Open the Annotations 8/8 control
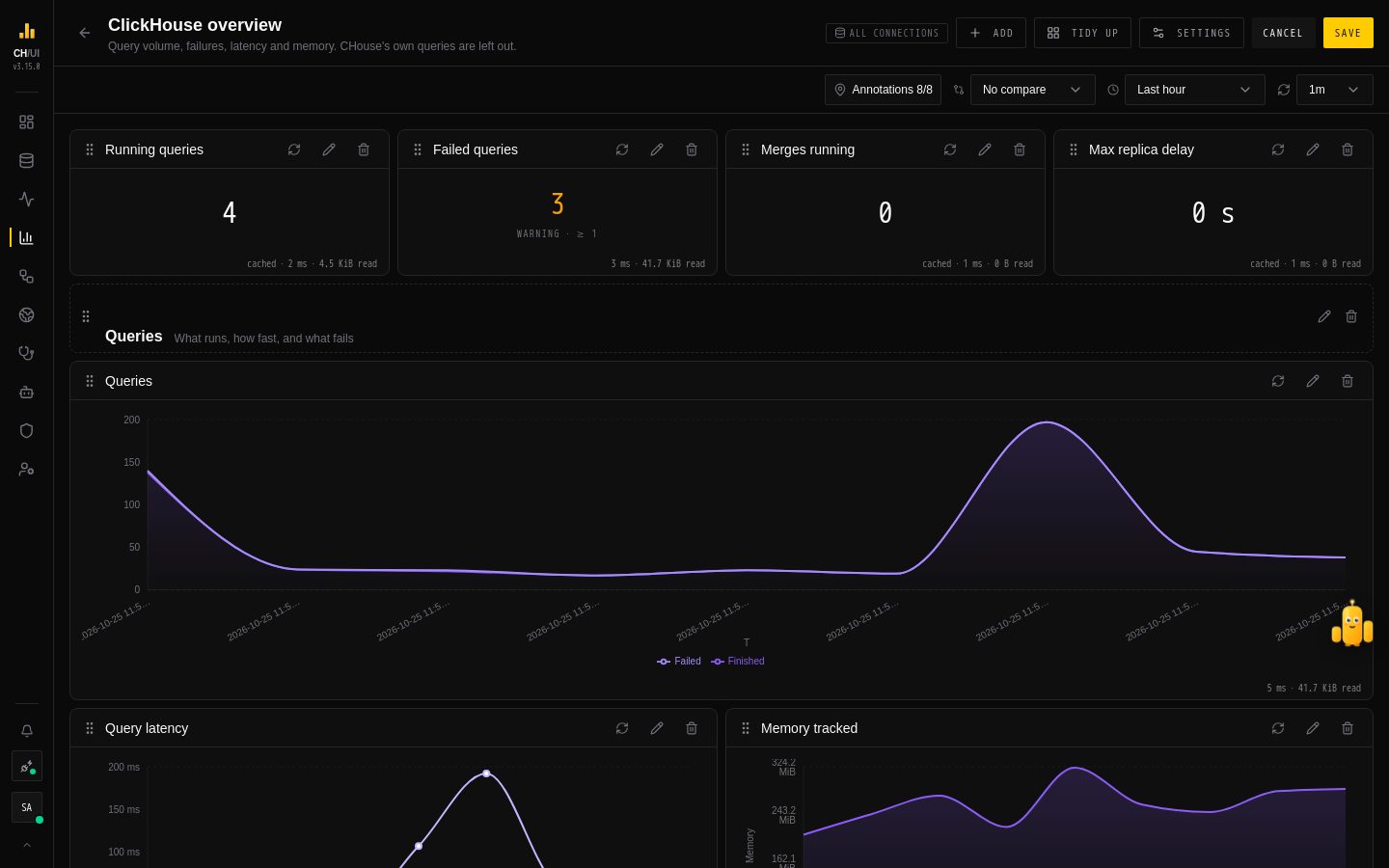 click(883, 90)
